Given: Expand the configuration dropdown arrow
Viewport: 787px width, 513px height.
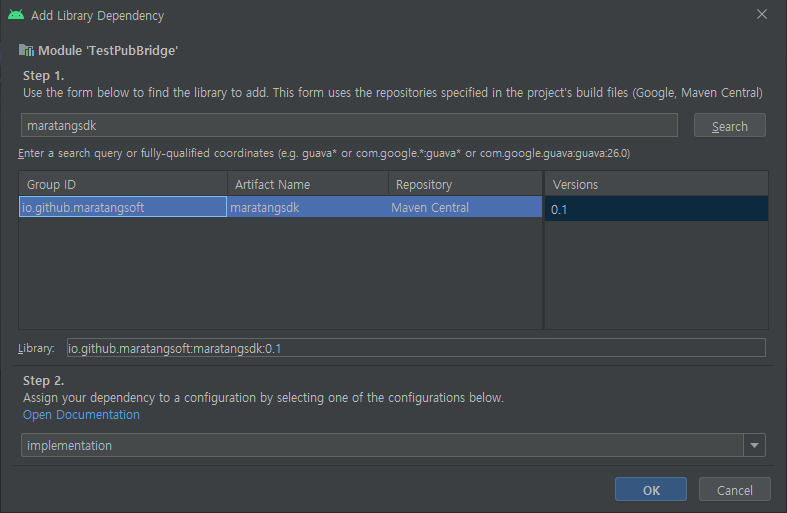Looking at the screenshot, I should click(754, 445).
